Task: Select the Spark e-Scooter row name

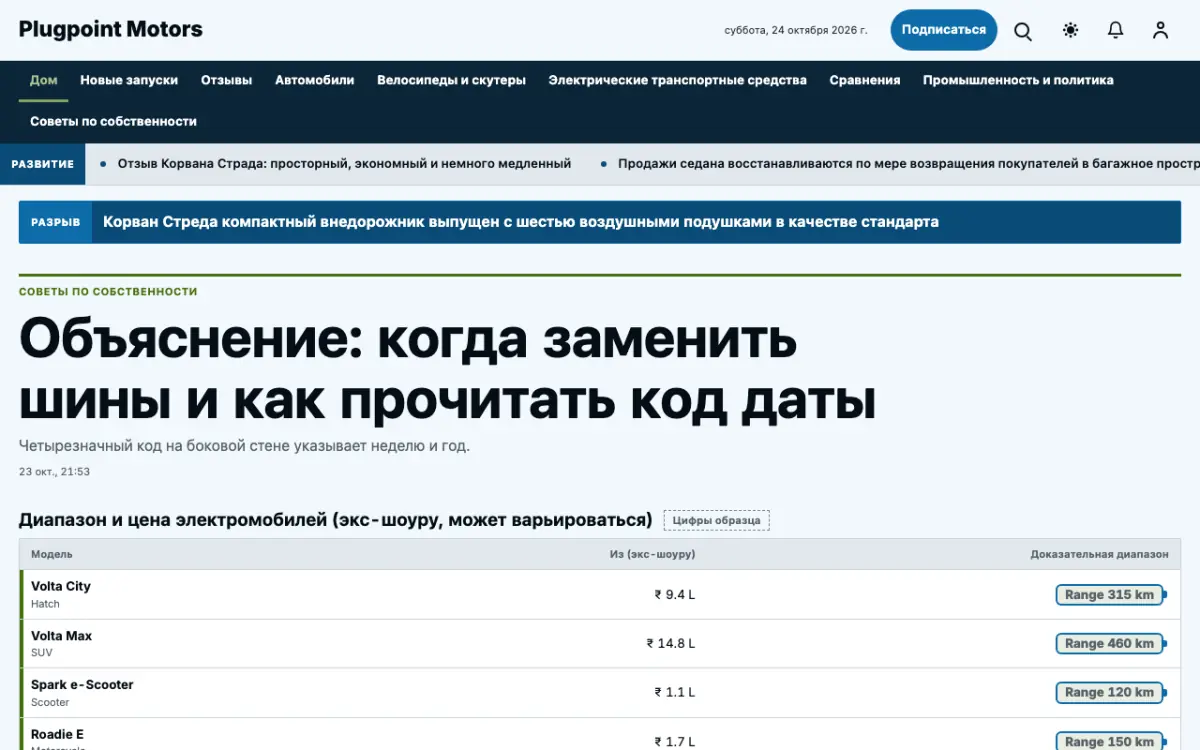Action: click(82, 685)
